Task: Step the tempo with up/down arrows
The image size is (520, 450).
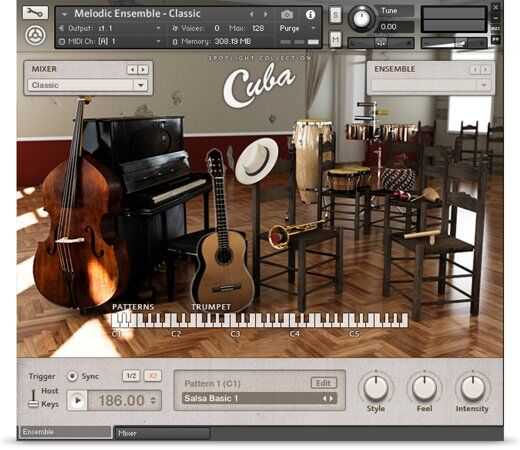Action: (153, 400)
